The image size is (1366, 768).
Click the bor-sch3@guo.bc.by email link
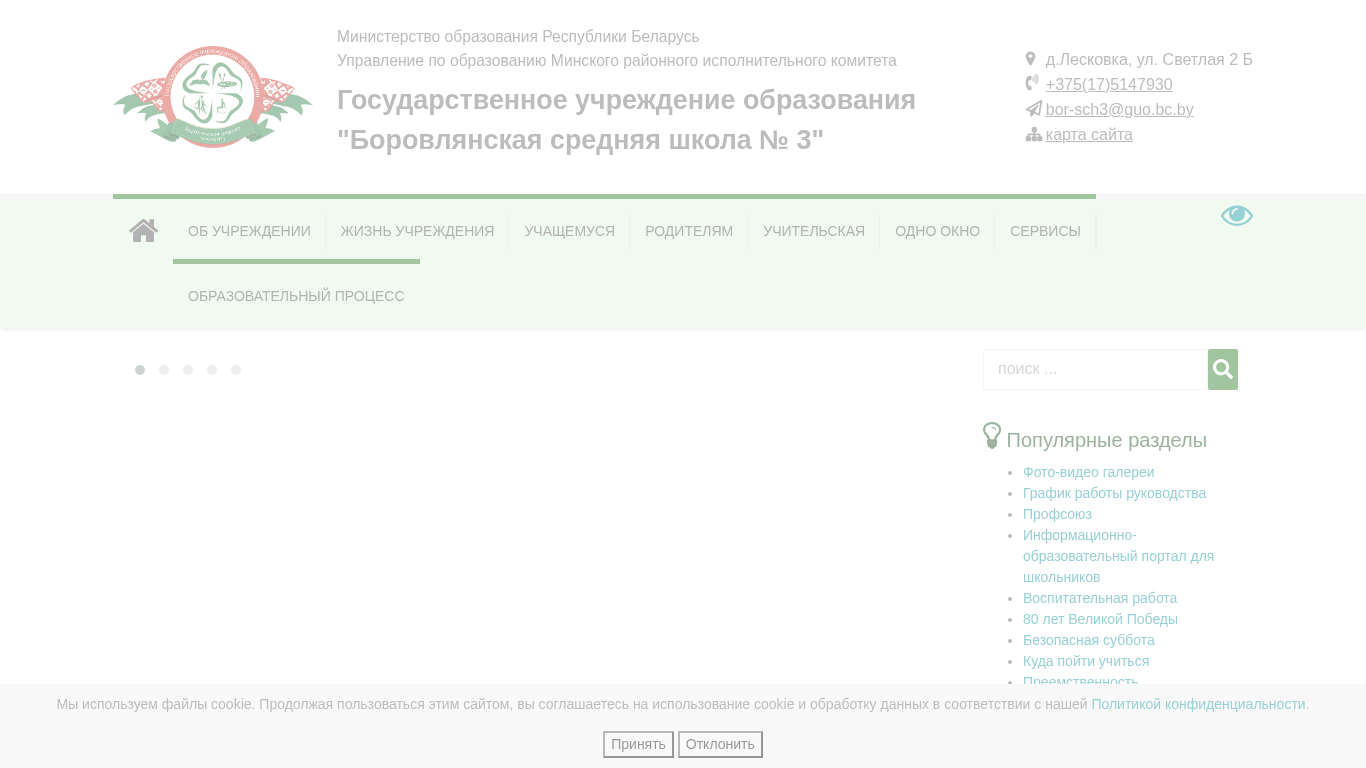click(1119, 110)
